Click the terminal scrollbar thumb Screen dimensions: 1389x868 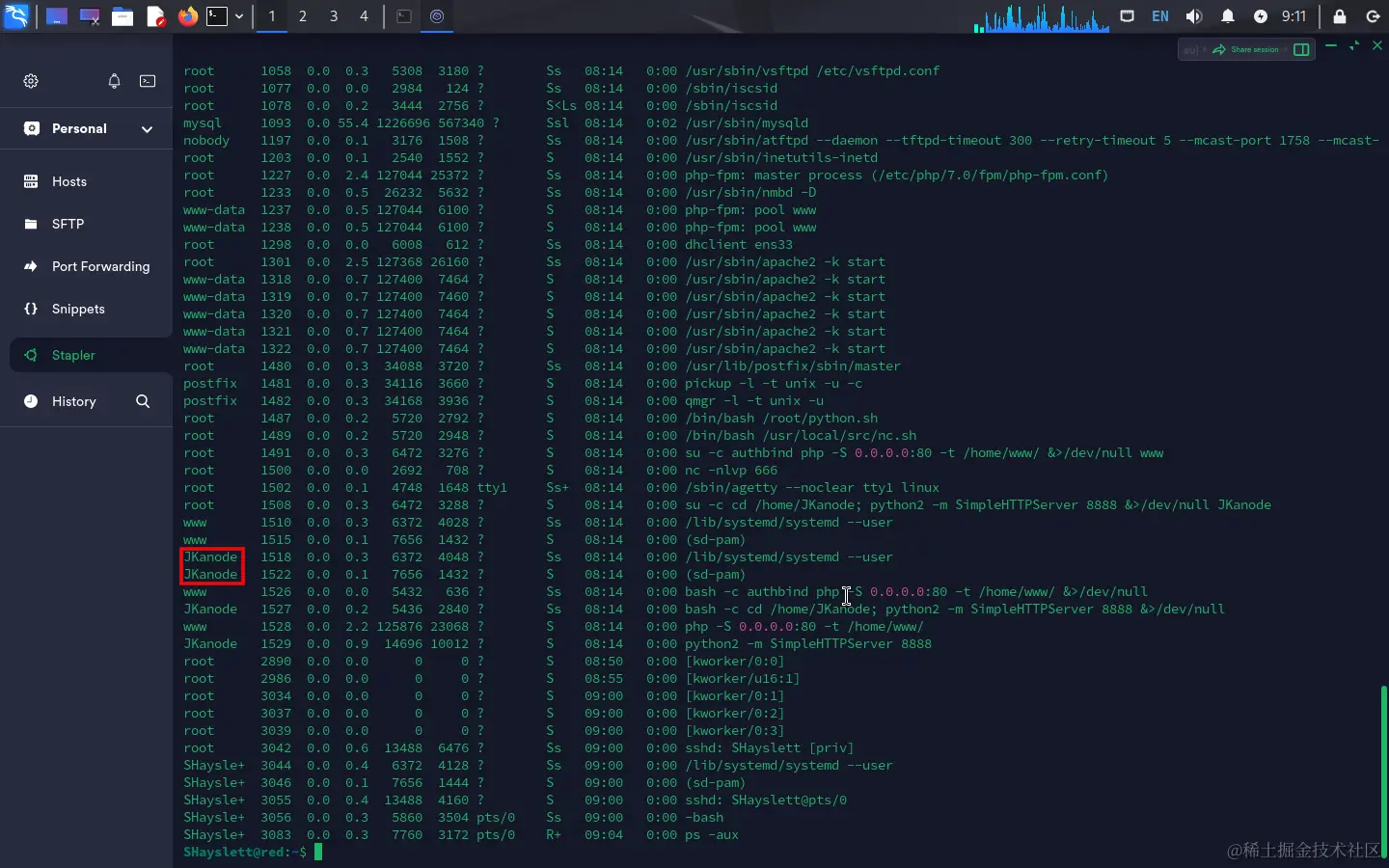click(x=1384, y=772)
